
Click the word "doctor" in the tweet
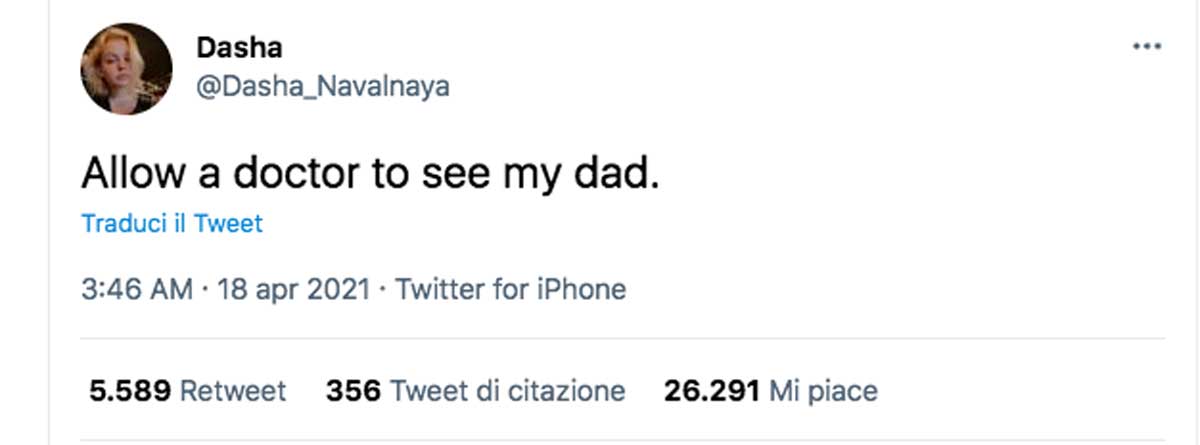click(x=297, y=174)
